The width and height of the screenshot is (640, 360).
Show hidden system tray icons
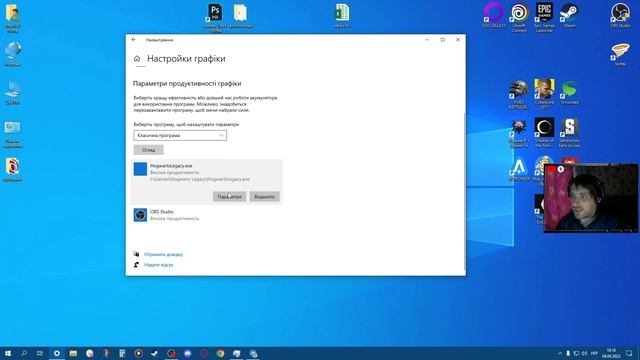(560, 353)
